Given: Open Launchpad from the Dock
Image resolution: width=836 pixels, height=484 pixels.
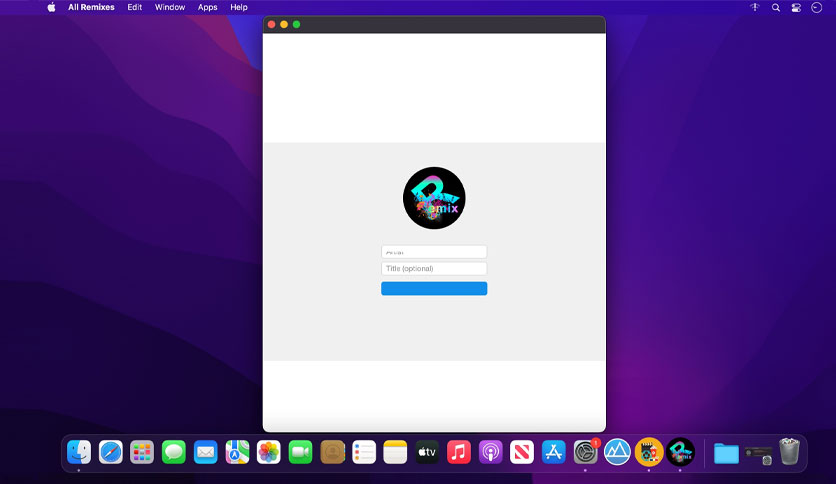Looking at the screenshot, I should (x=142, y=453).
